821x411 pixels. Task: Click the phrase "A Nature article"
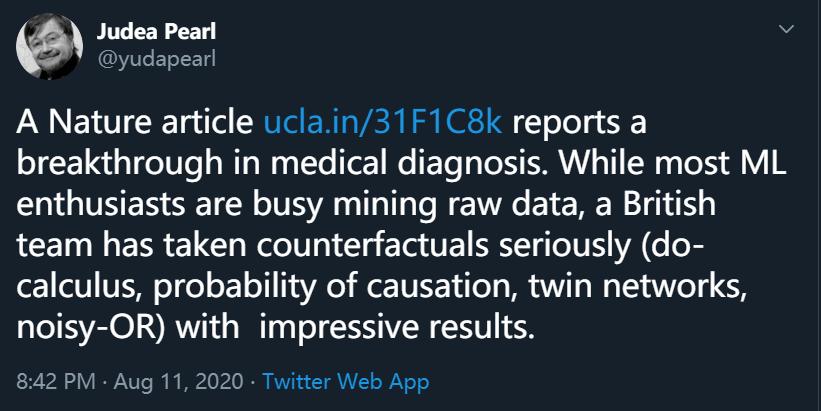(x=135, y=122)
